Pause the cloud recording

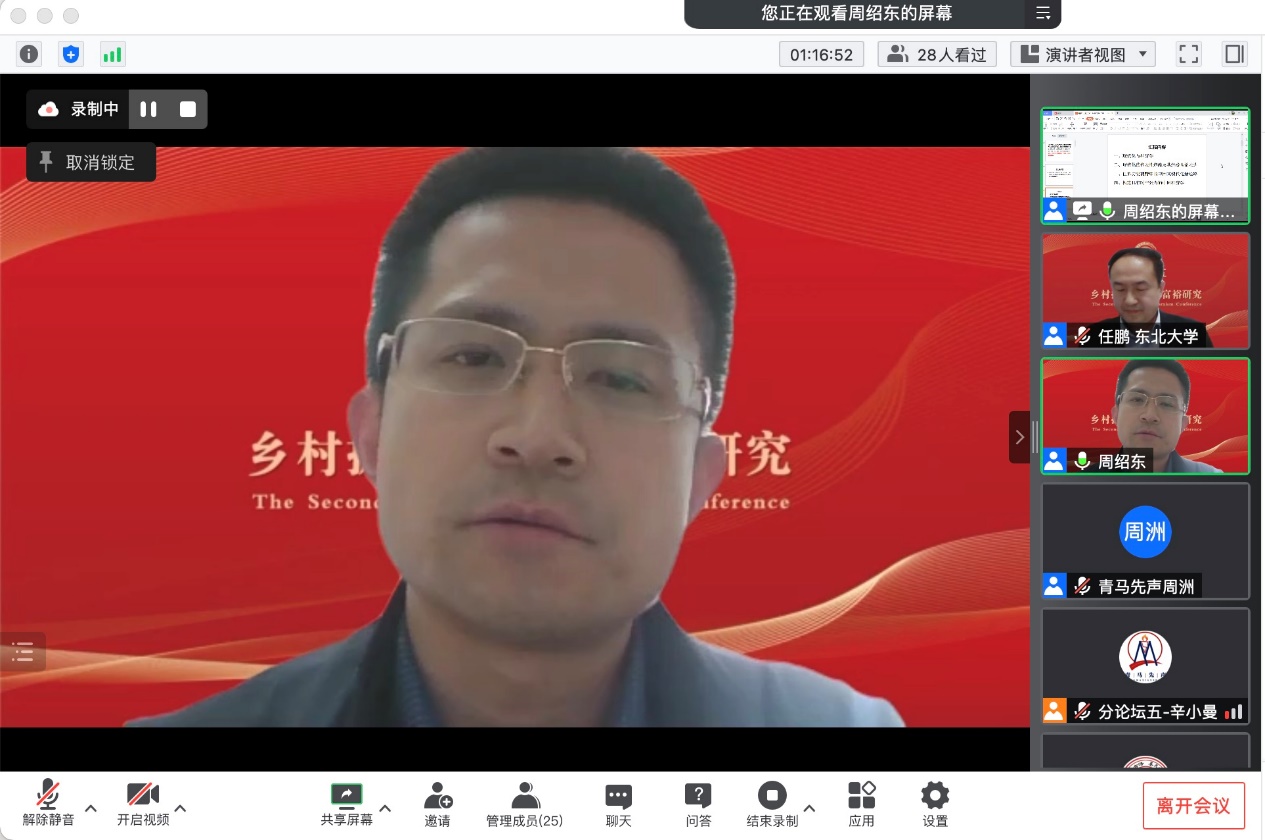click(x=149, y=110)
